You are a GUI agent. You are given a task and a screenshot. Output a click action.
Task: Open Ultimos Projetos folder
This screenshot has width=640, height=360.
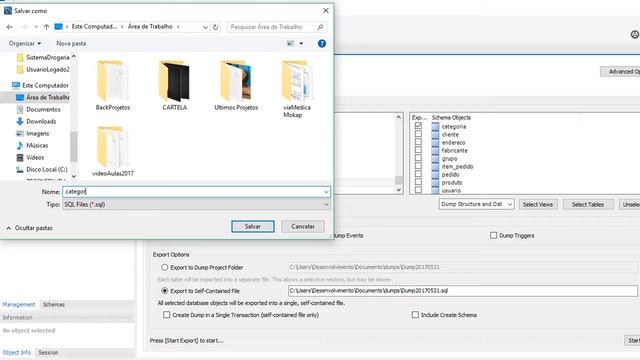click(236, 85)
